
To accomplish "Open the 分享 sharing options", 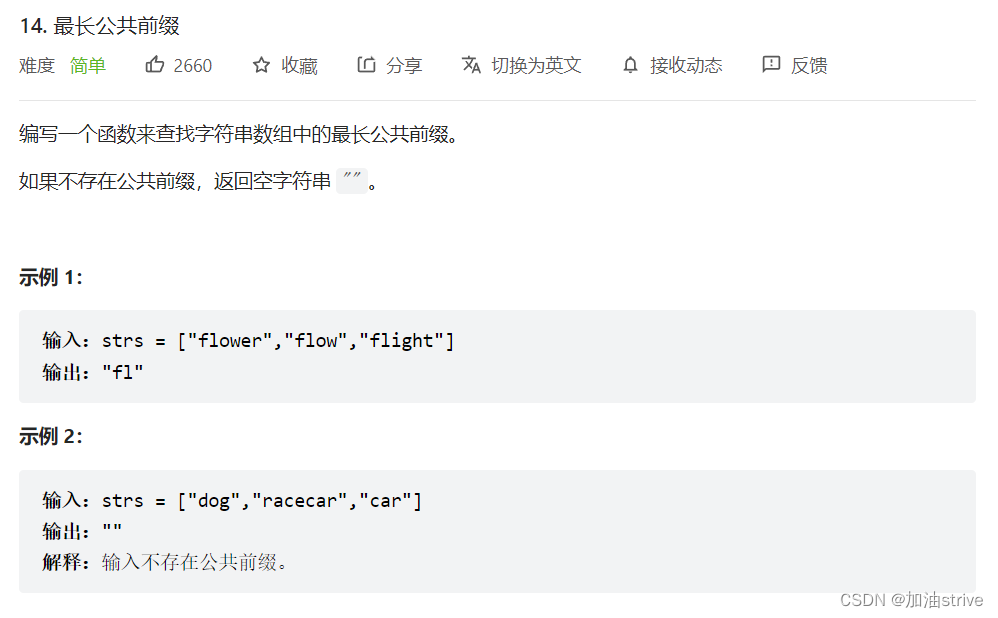I will click(404, 65).
